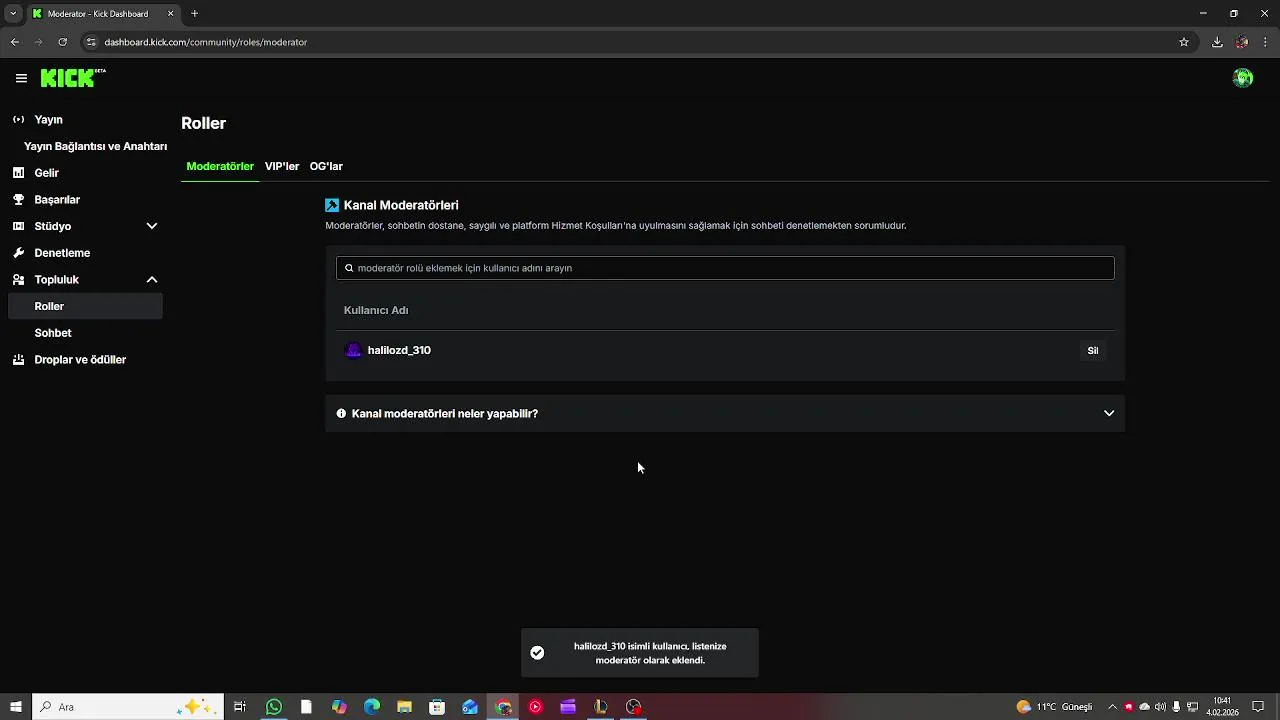Open Microsoft Edge from the taskbar

coord(372,707)
